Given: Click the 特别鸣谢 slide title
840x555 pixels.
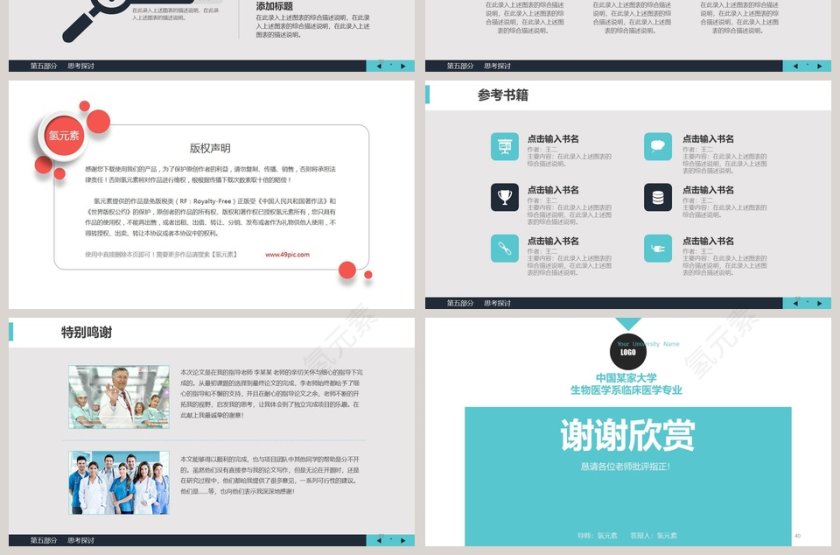Looking at the screenshot, I should click(x=86, y=332).
